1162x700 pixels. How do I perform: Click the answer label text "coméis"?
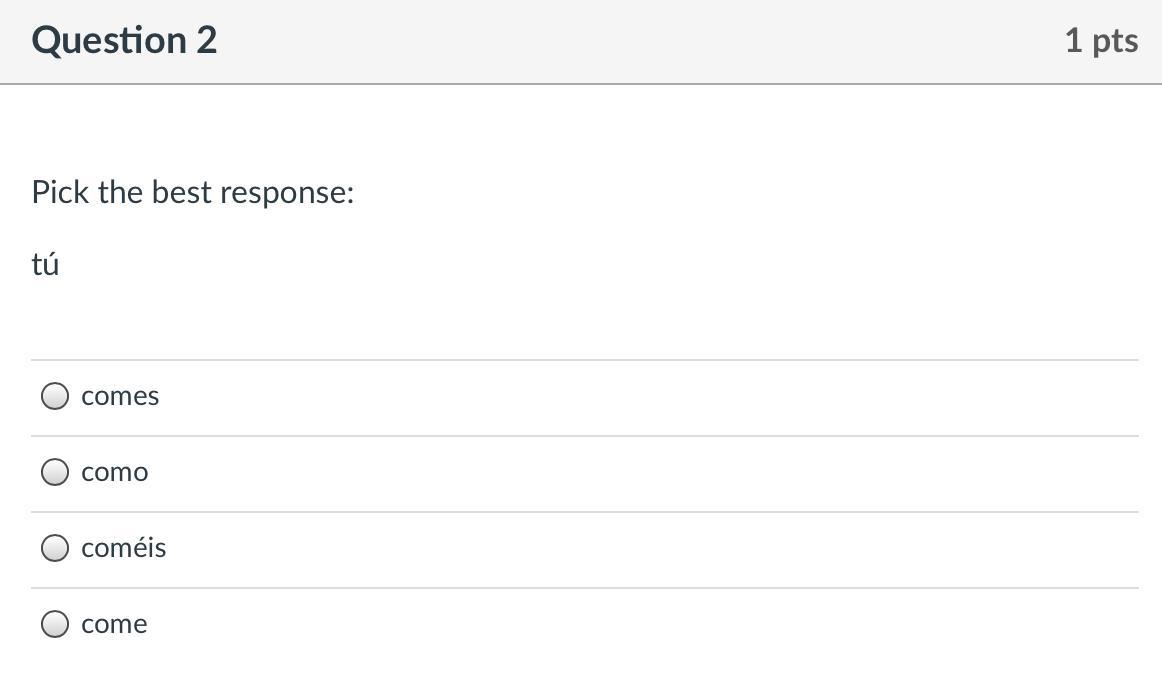pos(124,548)
